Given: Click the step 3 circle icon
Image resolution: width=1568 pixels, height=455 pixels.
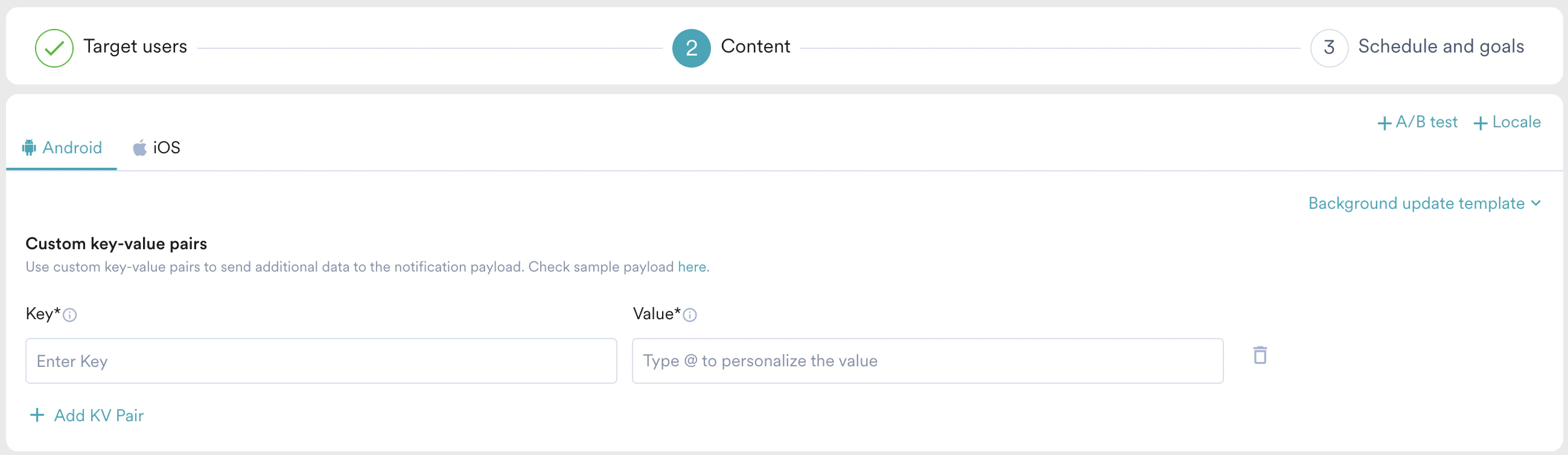Looking at the screenshot, I should [1329, 48].
